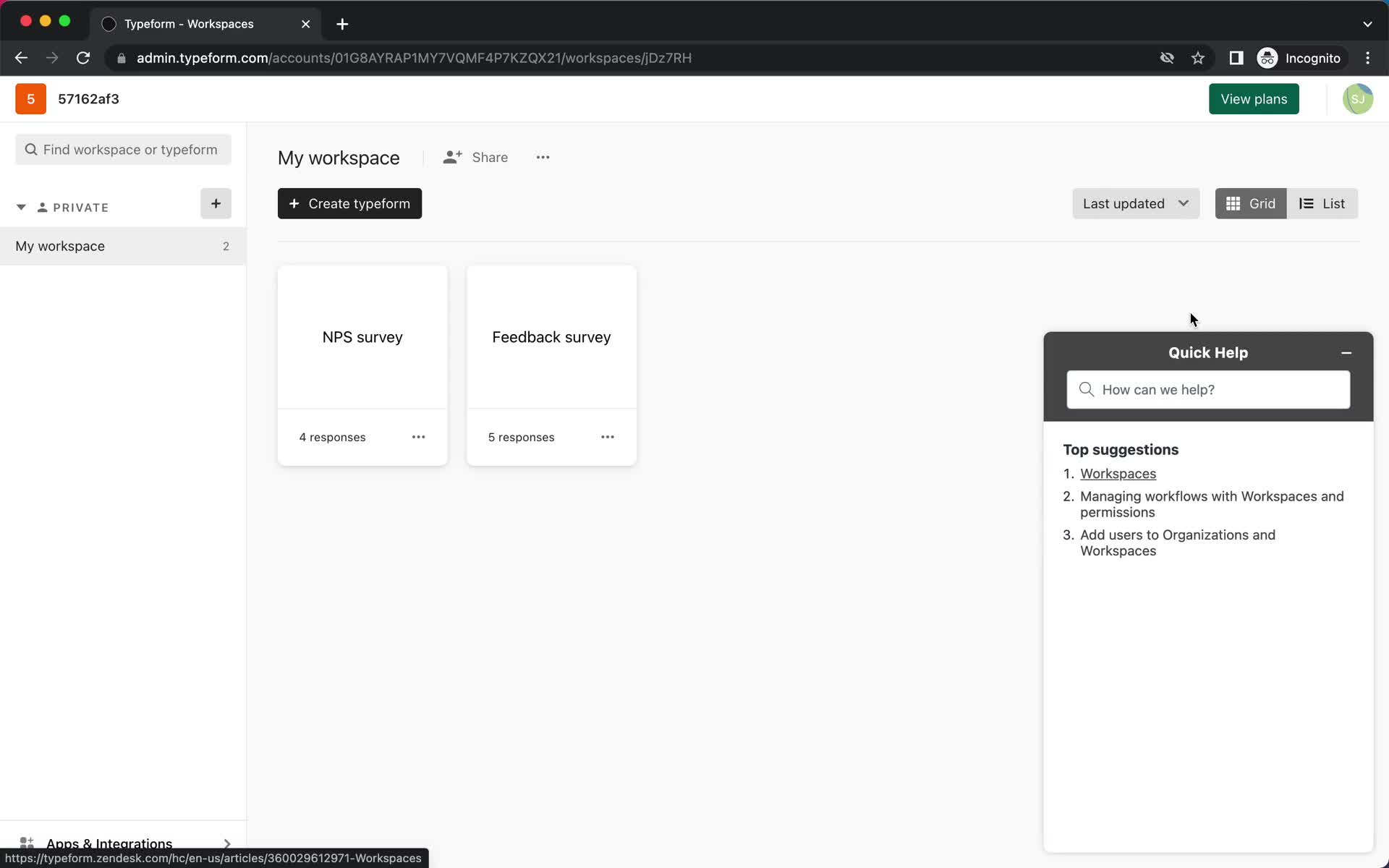Image resolution: width=1389 pixels, height=868 pixels.
Task: Expand the PRIVATE workspaces section
Action: (x=21, y=207)
